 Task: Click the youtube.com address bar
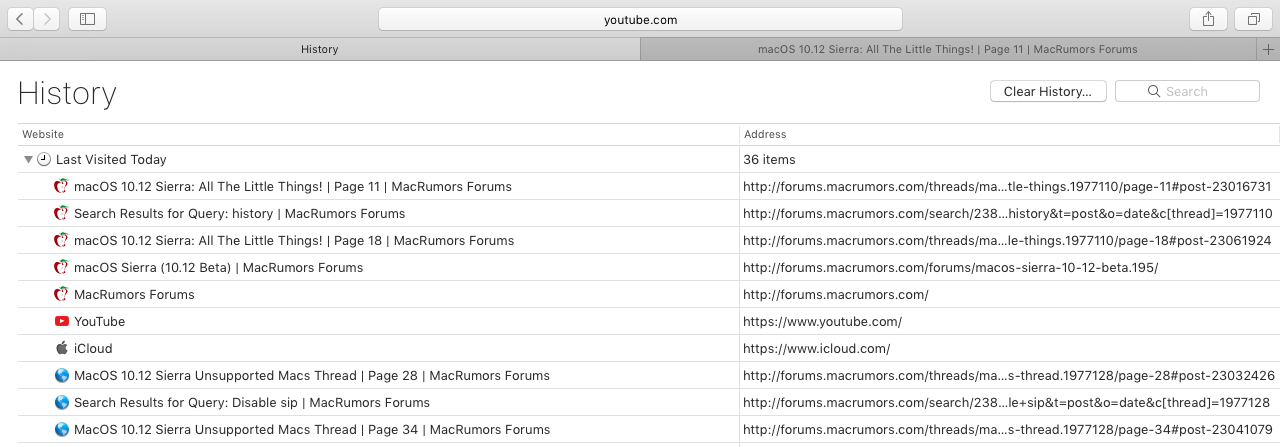click(640, 19)
